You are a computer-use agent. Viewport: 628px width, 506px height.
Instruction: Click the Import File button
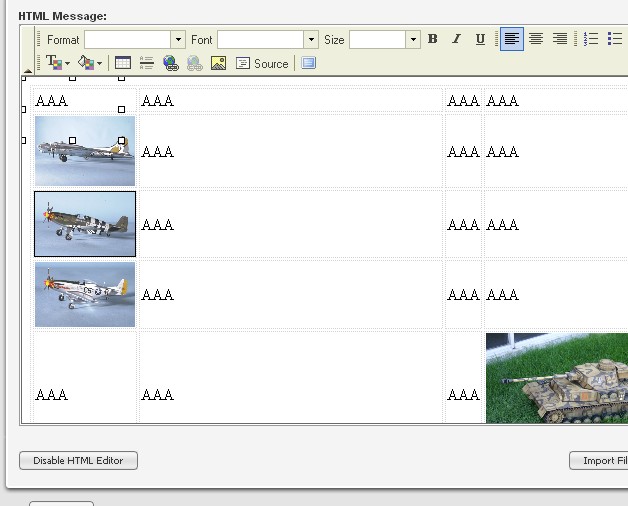click(599, 461)
